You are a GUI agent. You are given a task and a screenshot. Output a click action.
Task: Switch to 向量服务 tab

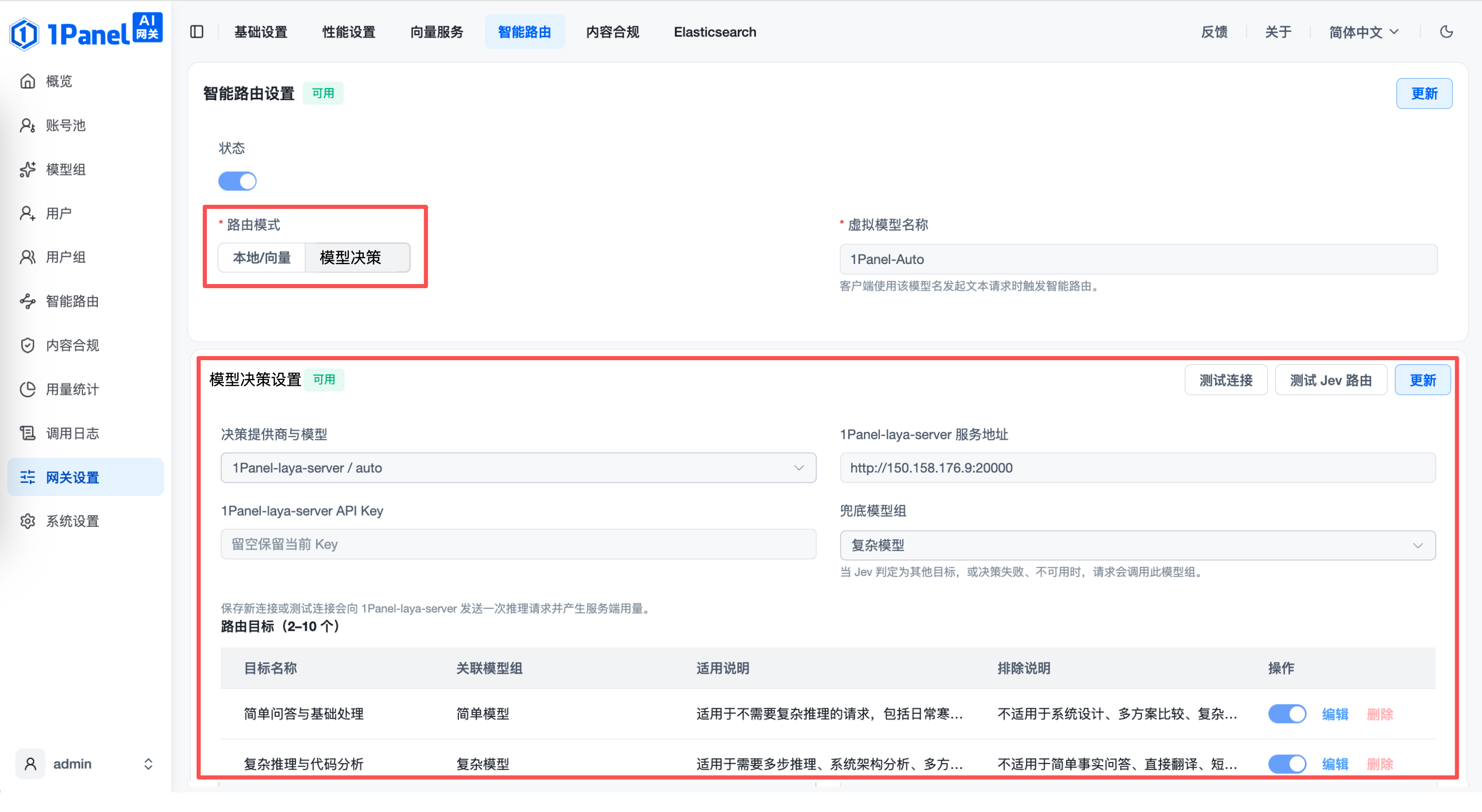(437, 32)
